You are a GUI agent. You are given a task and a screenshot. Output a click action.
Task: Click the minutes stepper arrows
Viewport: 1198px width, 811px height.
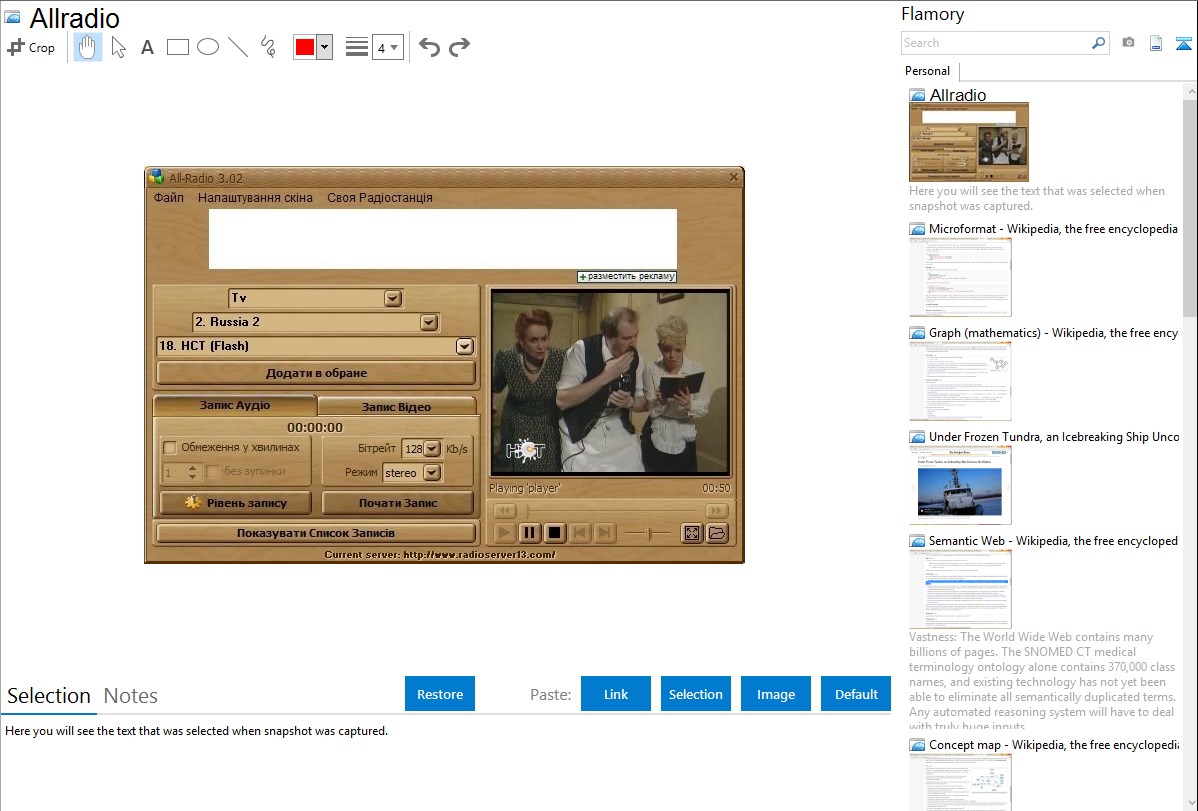[193, 472]
